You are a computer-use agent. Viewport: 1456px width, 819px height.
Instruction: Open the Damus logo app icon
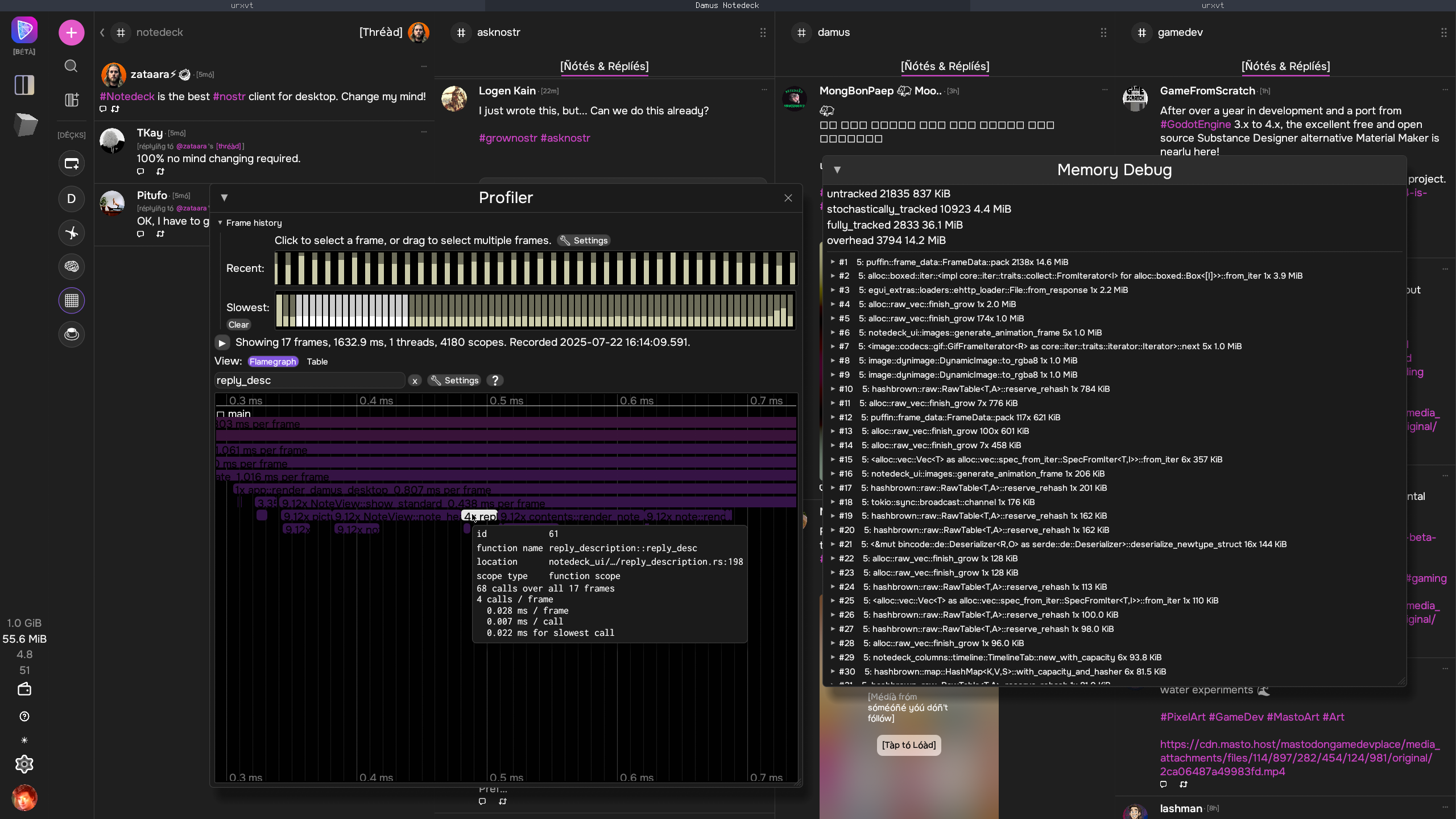click(x=24, y=30)
